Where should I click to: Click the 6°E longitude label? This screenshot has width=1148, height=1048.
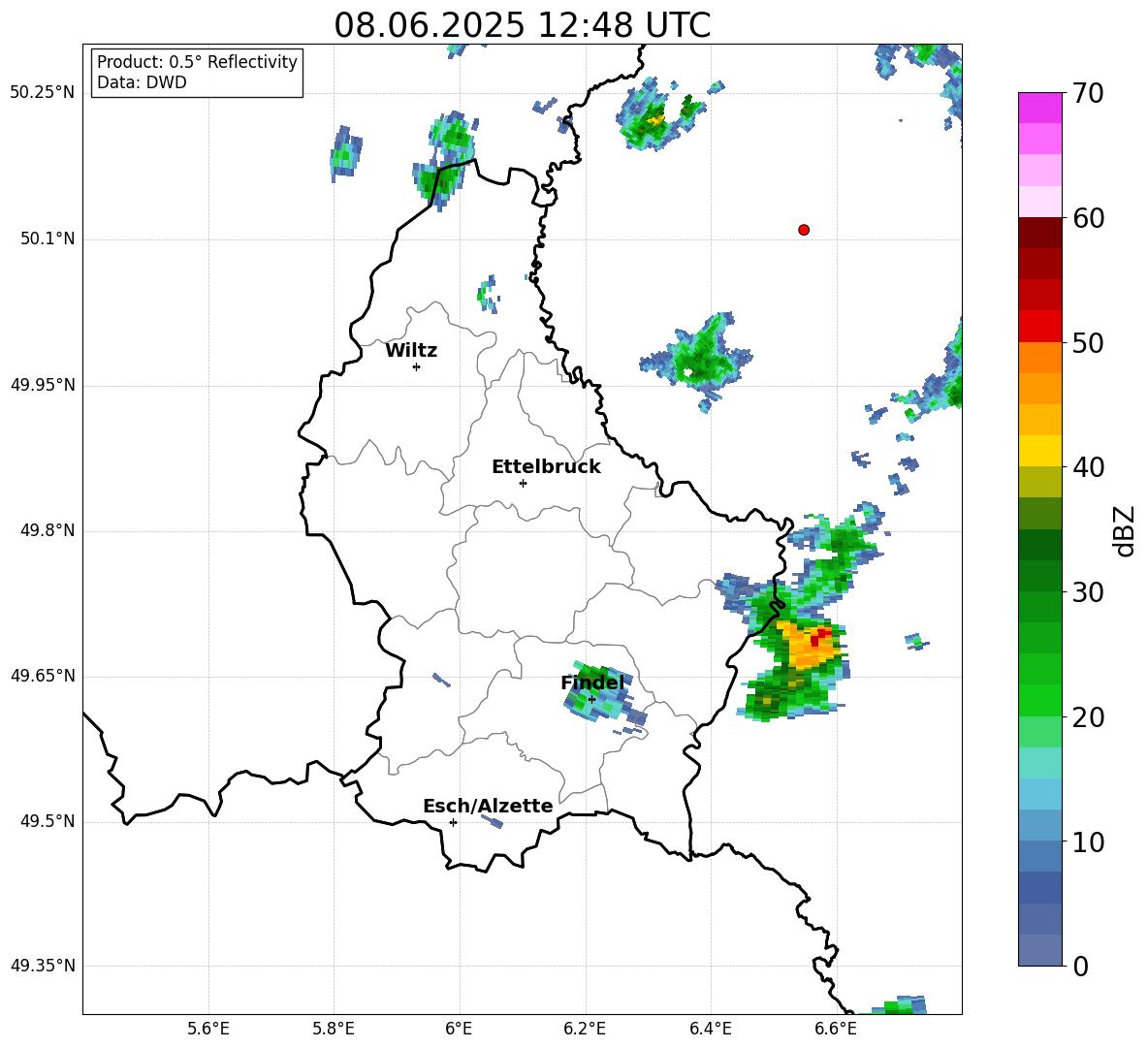tap(459, 1029)
